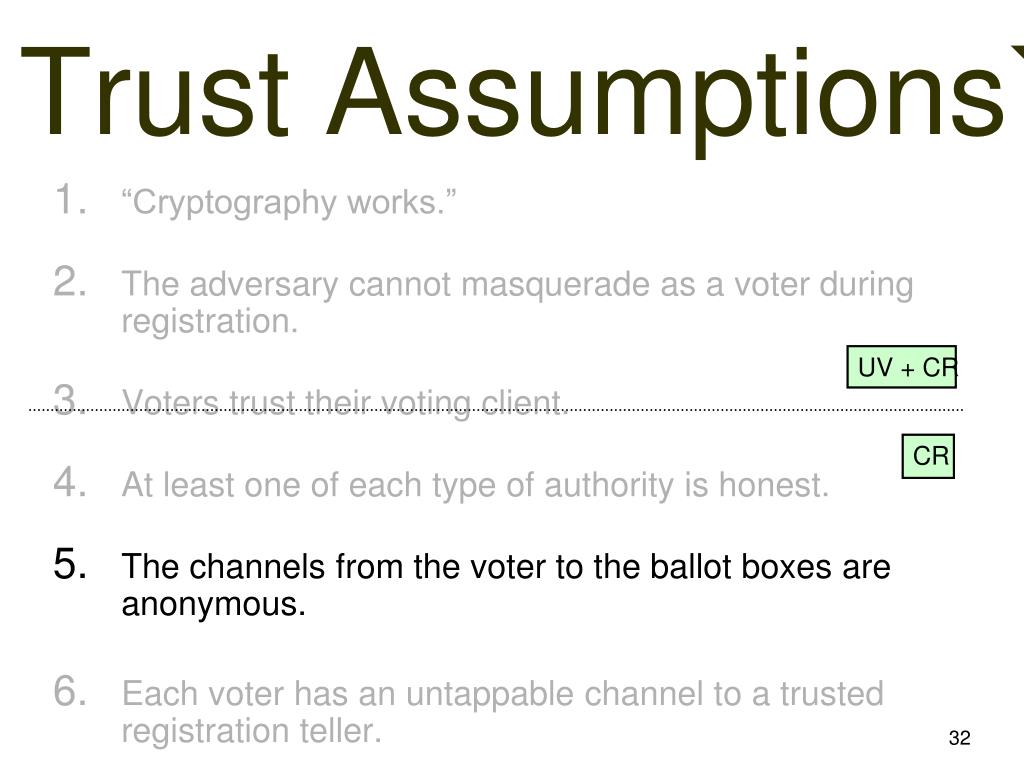
Task: Click "registration teller." at slide bottom
Action: tap(251, 731)
